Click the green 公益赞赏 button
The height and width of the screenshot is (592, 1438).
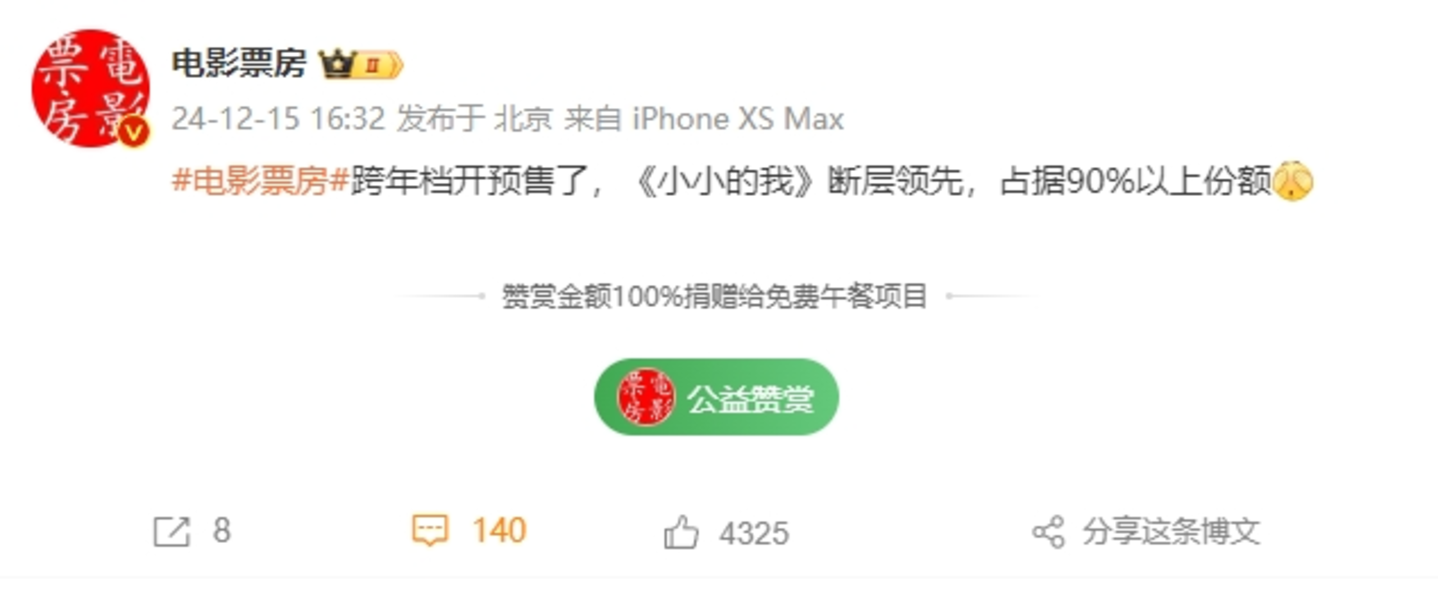pyautogui.click(x=716, y=397)
